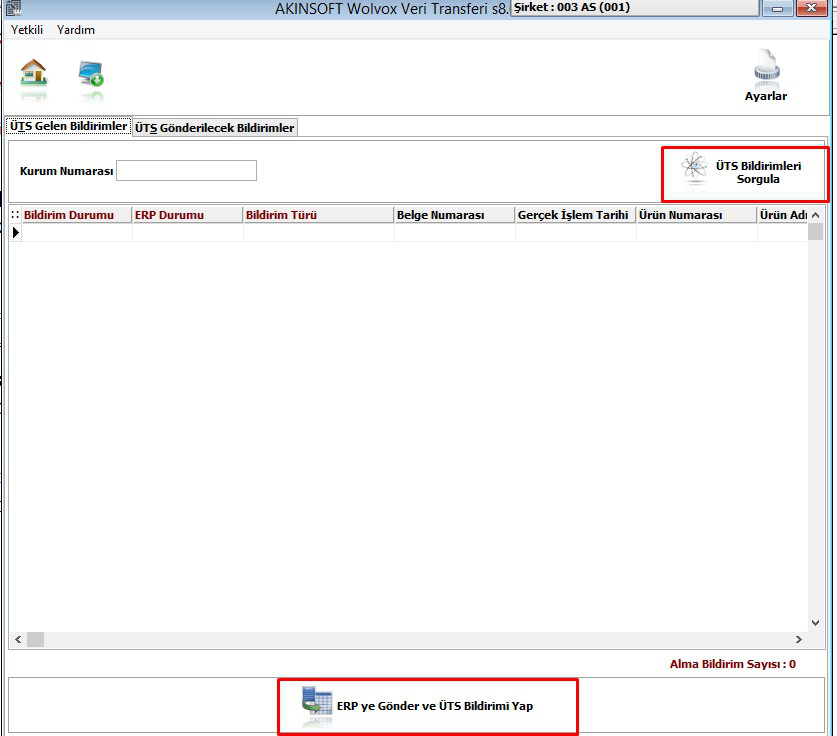This screenshot has height=736, width=837.
Task: Click the grid column chooser dots
Action: coord(15,215)
